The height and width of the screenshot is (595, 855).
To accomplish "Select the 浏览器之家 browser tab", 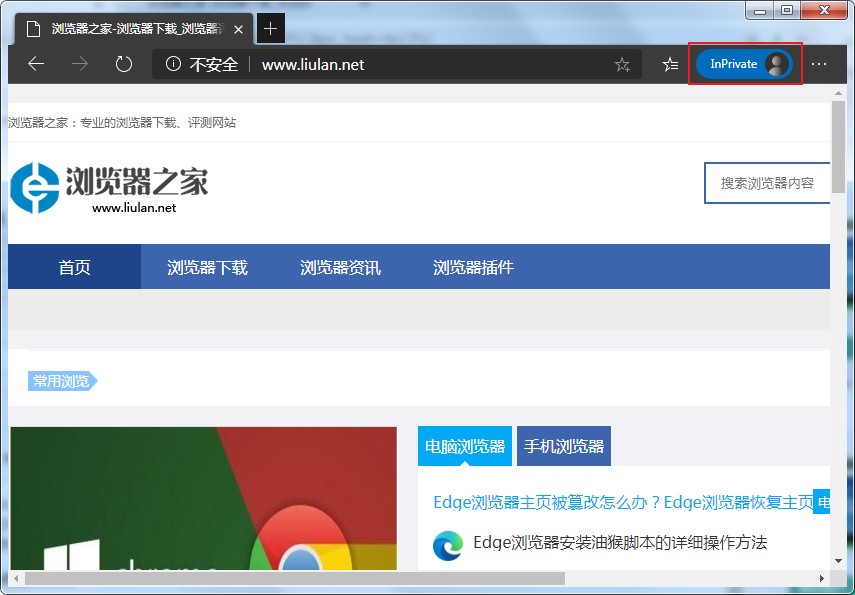I will (130, 28).
